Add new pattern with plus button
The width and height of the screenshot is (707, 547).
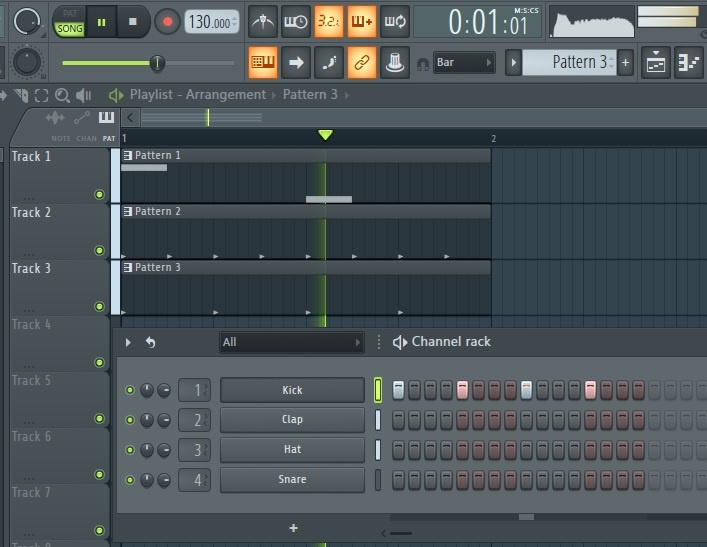pos(625,62)
